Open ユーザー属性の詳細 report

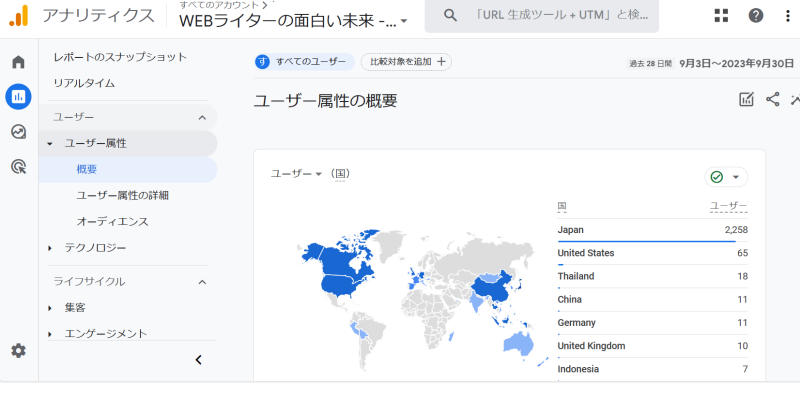122,195
